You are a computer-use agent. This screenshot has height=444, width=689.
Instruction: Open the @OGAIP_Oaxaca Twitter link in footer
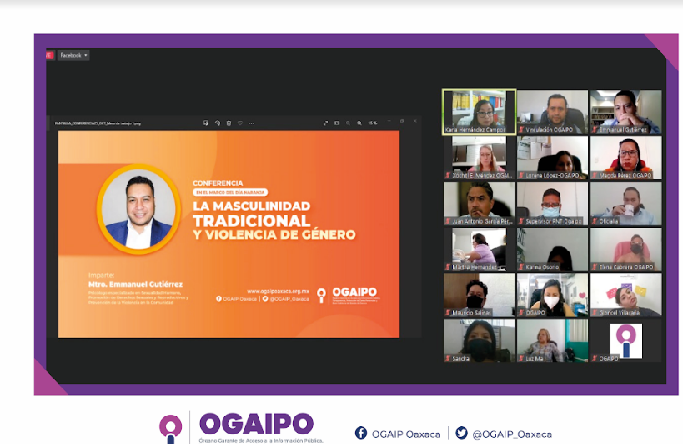click(512, 432)
